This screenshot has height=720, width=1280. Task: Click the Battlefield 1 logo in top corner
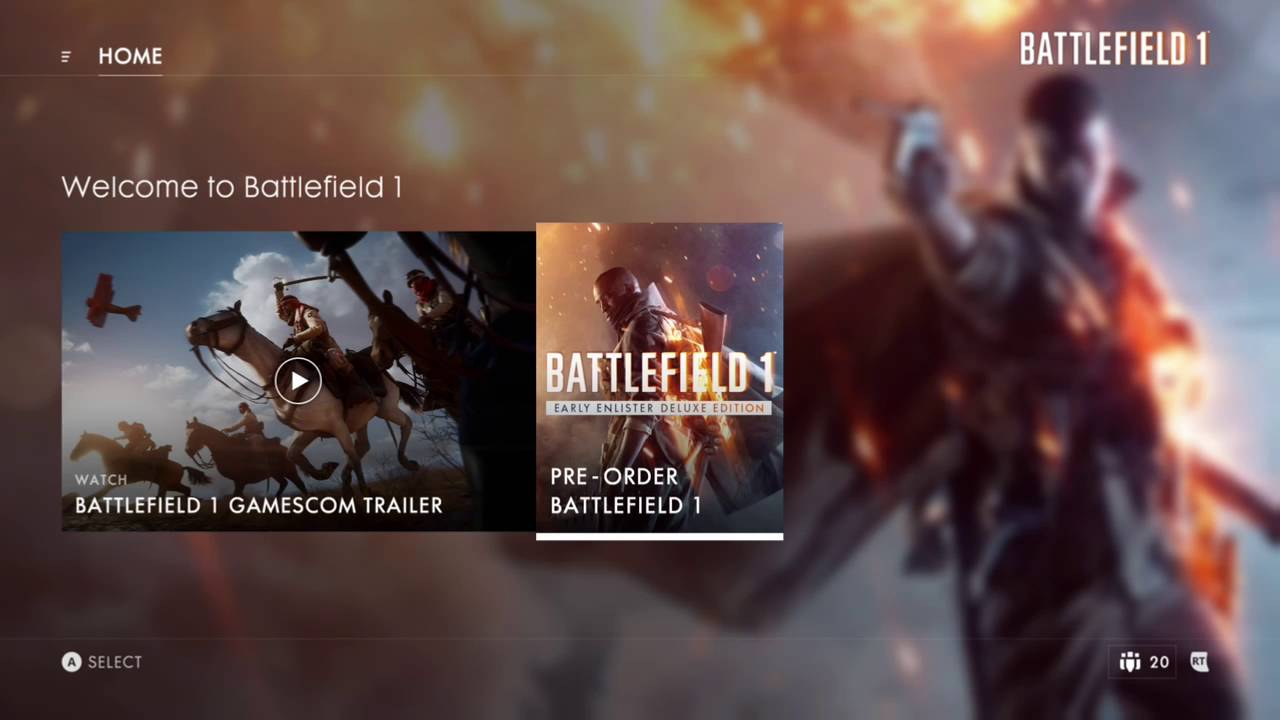tap(1114, 48)
